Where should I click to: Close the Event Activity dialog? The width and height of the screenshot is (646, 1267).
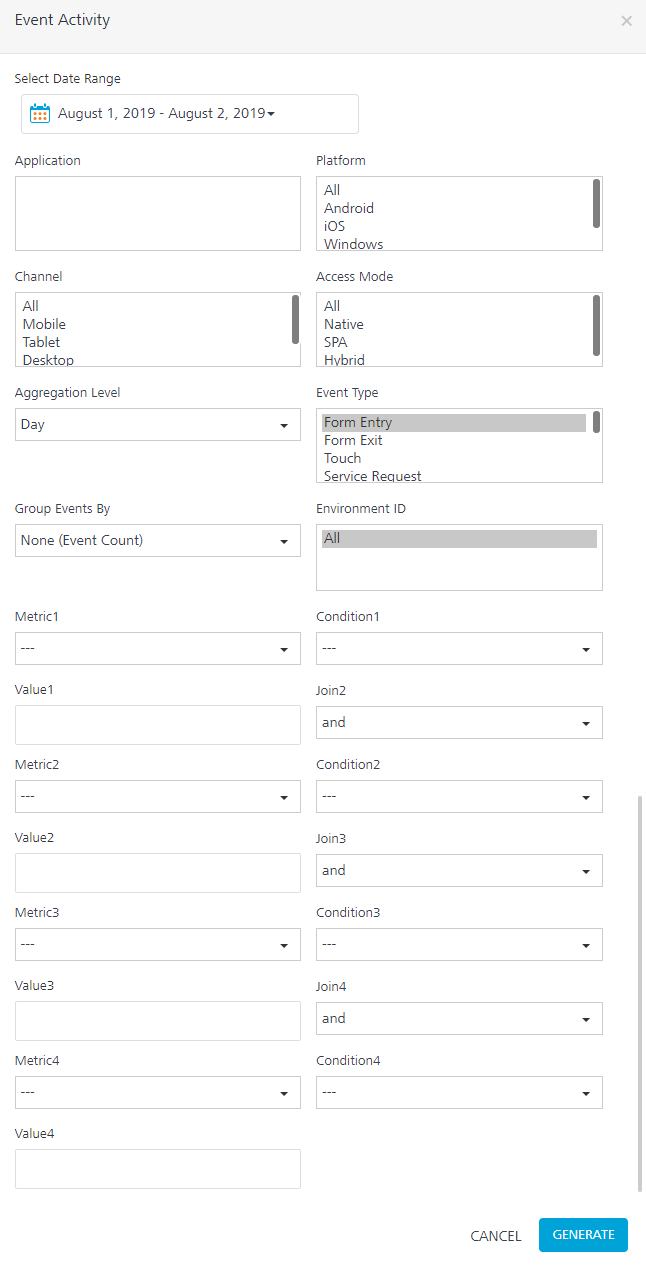tap(626, 20)
